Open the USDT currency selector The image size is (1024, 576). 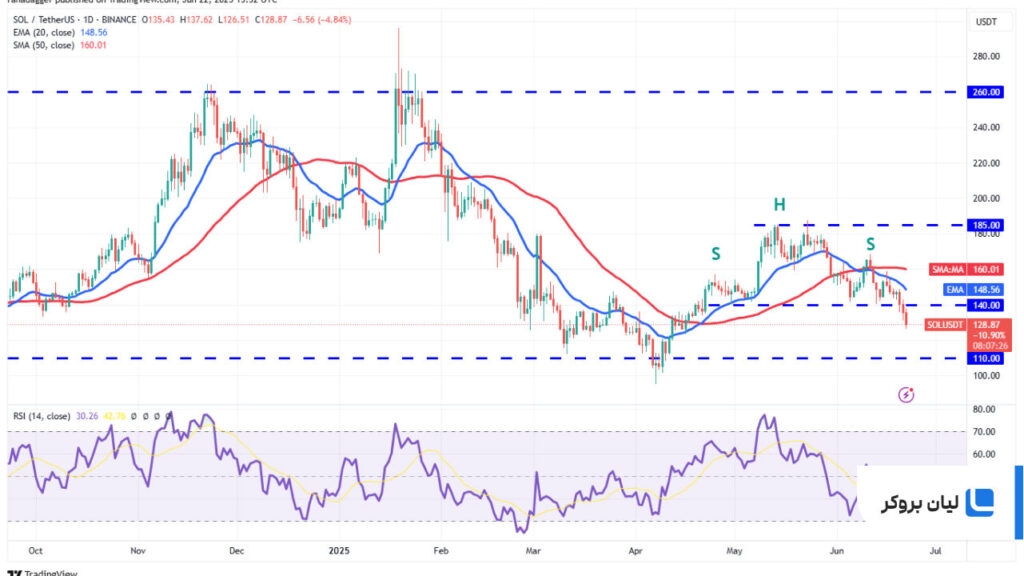[x=986, y=22]
